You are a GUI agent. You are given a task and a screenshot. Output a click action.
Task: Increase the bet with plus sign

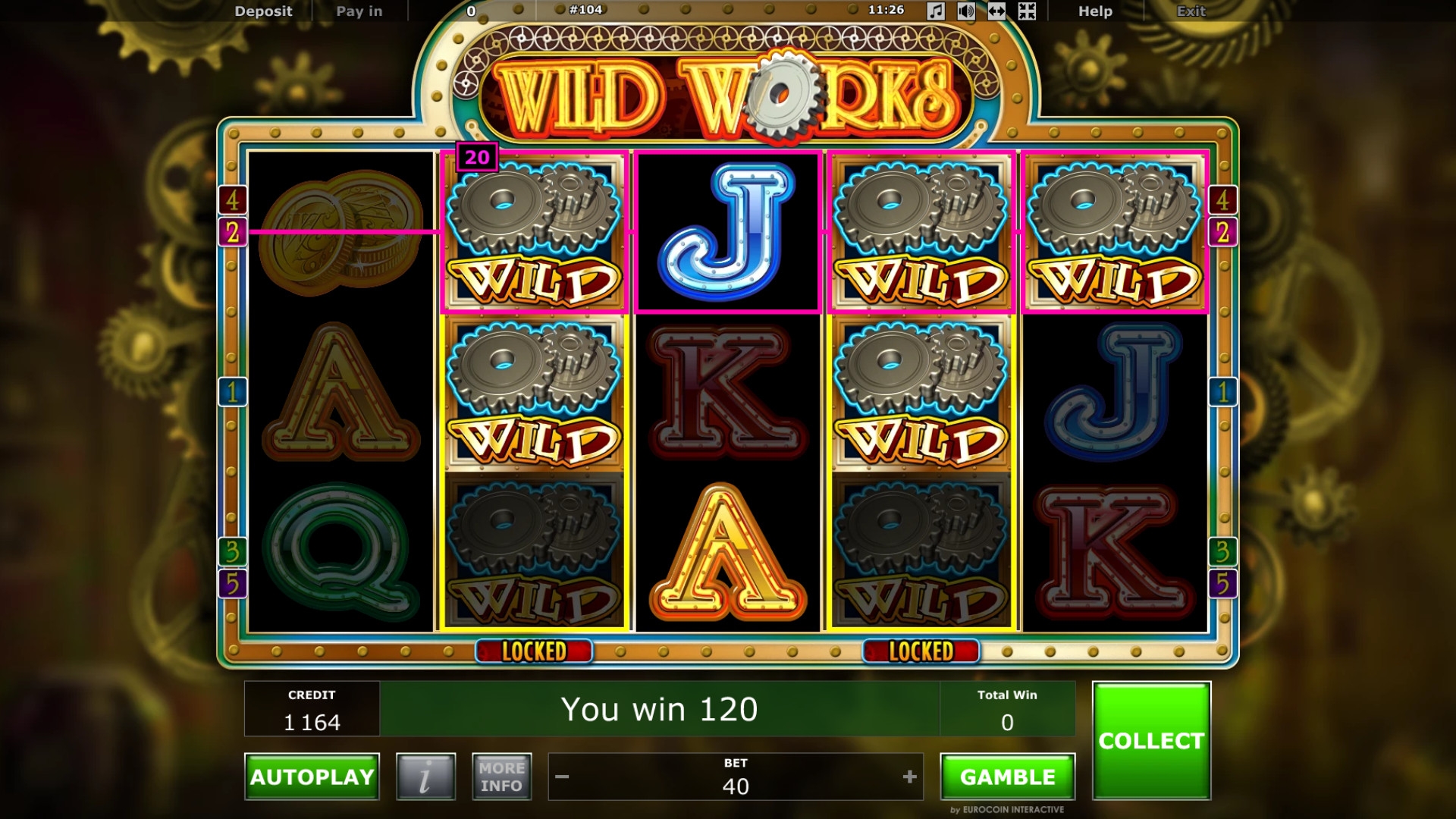point(910,777)
